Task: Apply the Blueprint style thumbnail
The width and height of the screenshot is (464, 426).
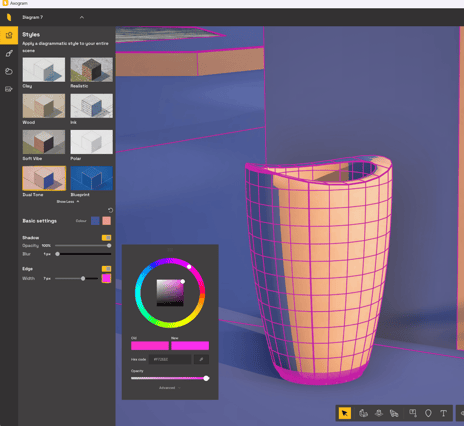Action: (x=92, y=178)
